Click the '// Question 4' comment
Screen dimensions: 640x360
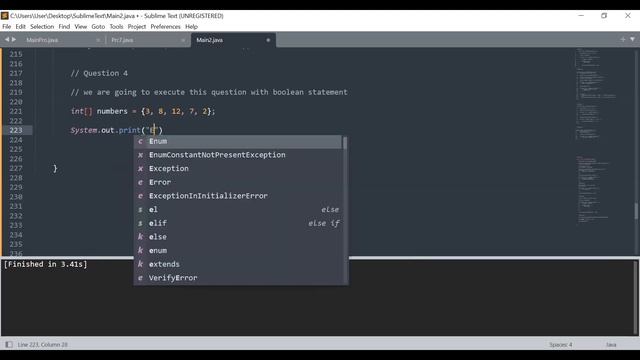pyautogui.click(x=99, y=73)
